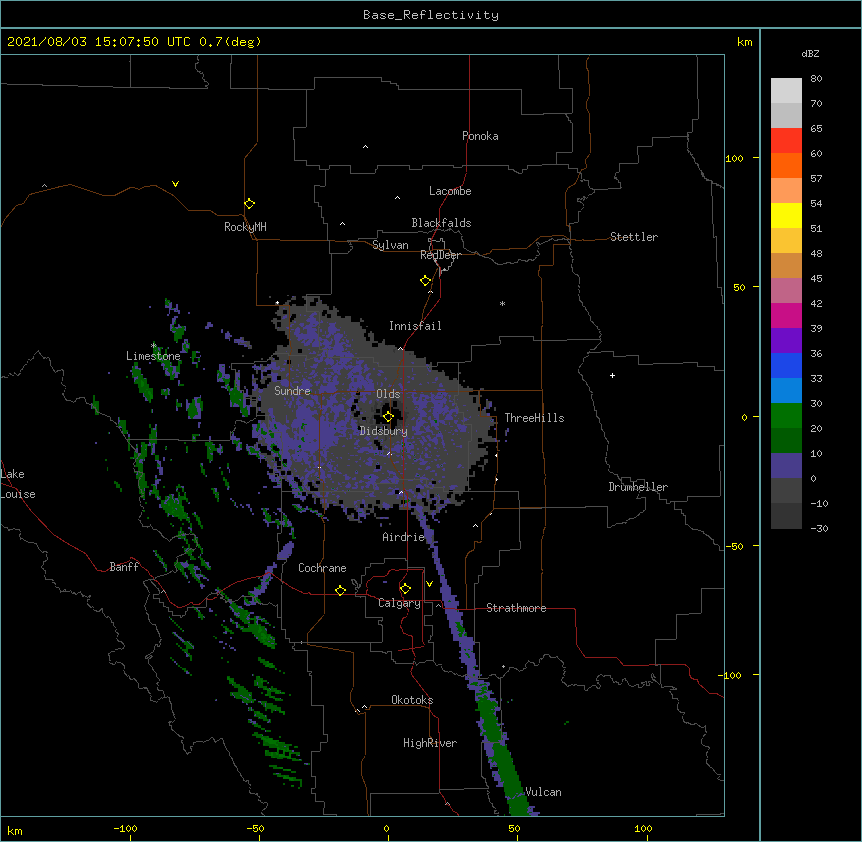Screen dimensions: 862x842
Task: Click the HighRiver label
Action: (x=430, y=743)
